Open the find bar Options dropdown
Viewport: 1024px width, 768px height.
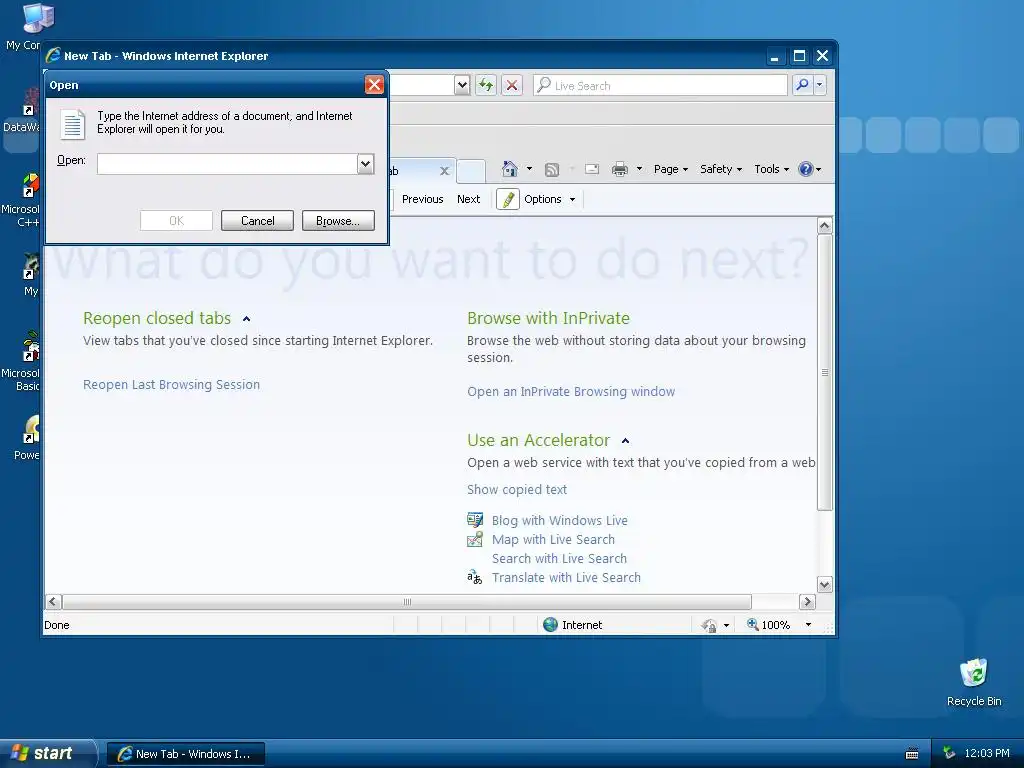pyautogui.click(x=550, y=199)
